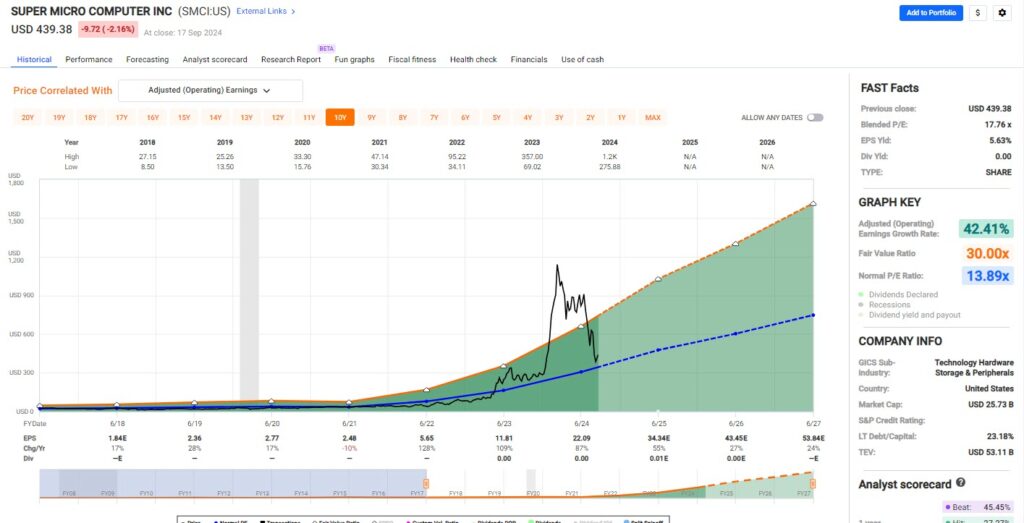Set the chart to 12Y range
The width and height of the screenshot is (1024, 523).
click(x=278, y=118)
